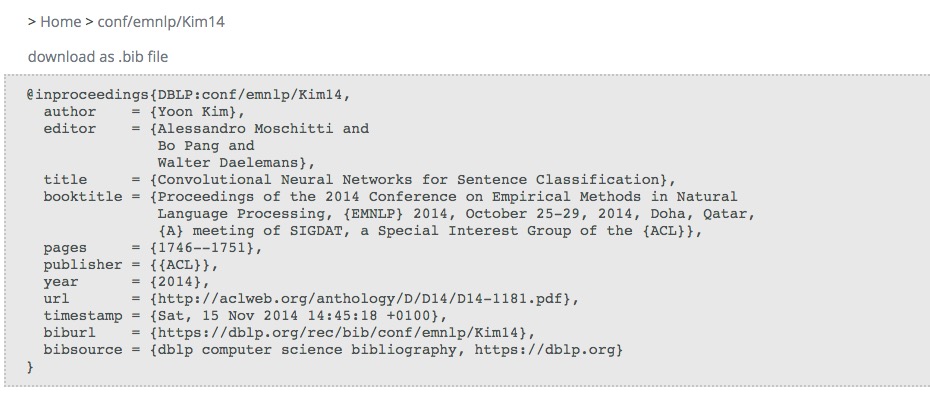The image size is (930, 395).
Task: Click the timestamp Sat, 15 Nov 2014 value
Action: pyautogui.click(x=298, y=316)
